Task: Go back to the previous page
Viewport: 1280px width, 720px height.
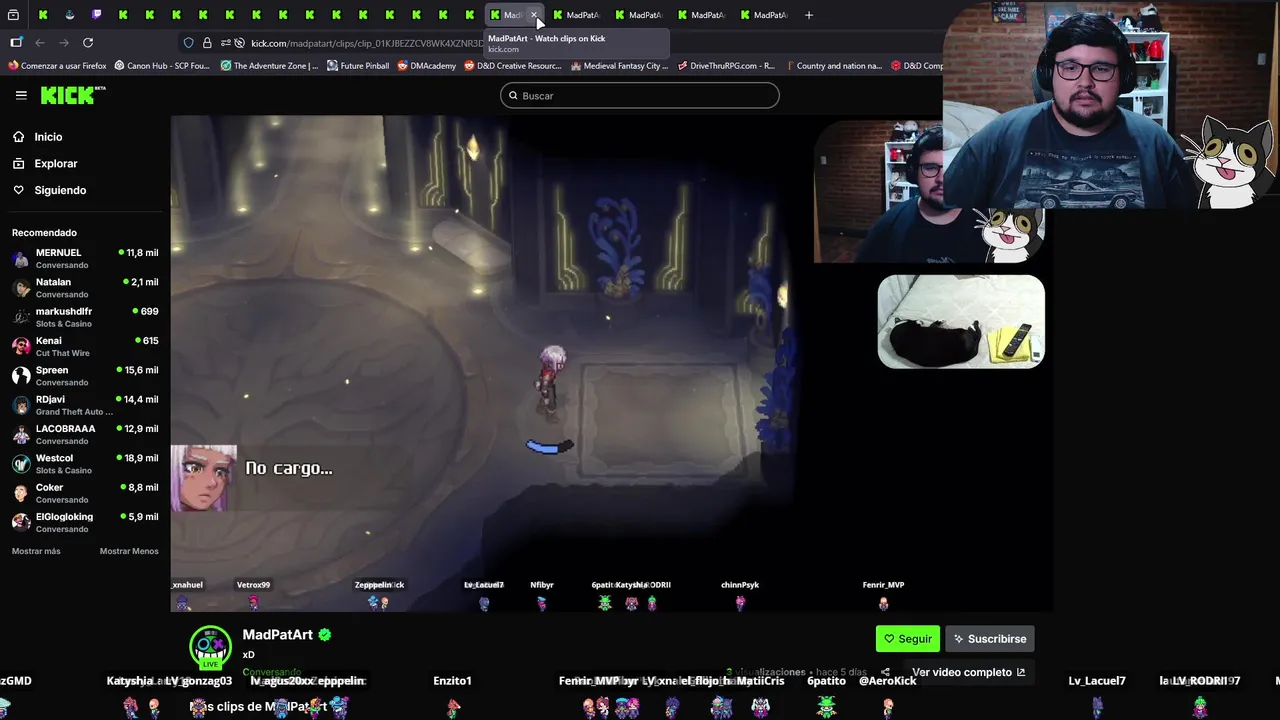Action: (40, 42)
